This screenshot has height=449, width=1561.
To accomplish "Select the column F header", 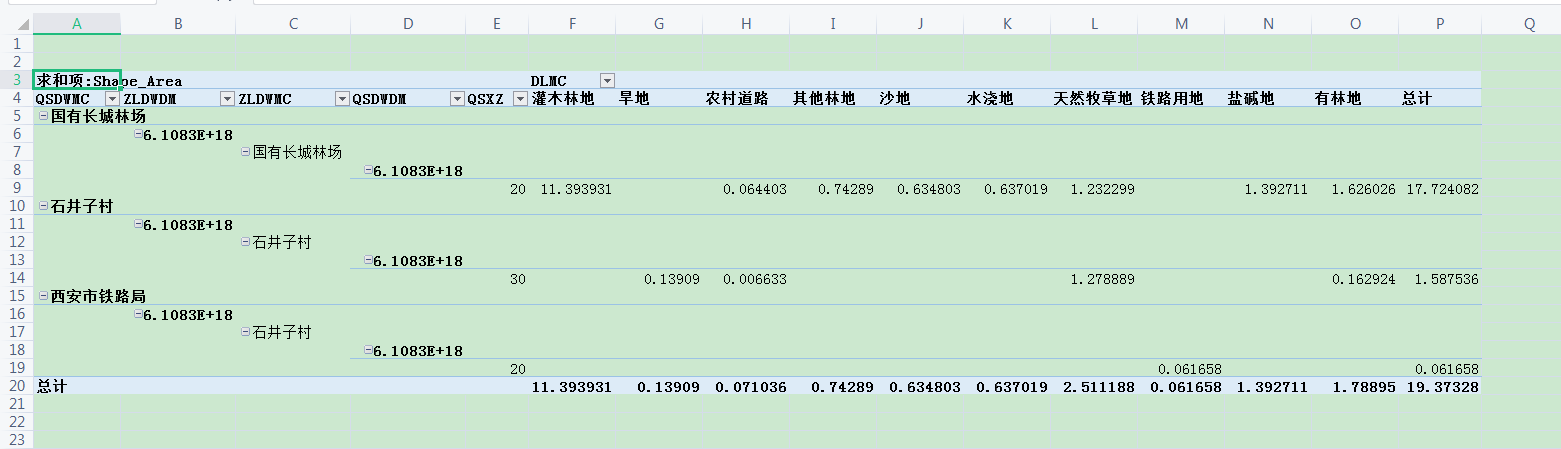I will coord(571,24).
